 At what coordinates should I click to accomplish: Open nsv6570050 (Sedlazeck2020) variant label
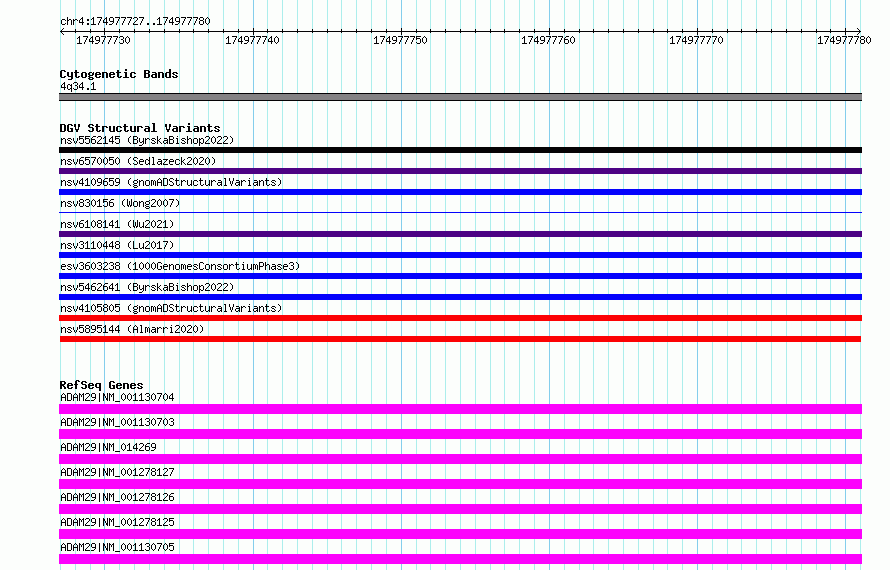click(x=138, y=161)
